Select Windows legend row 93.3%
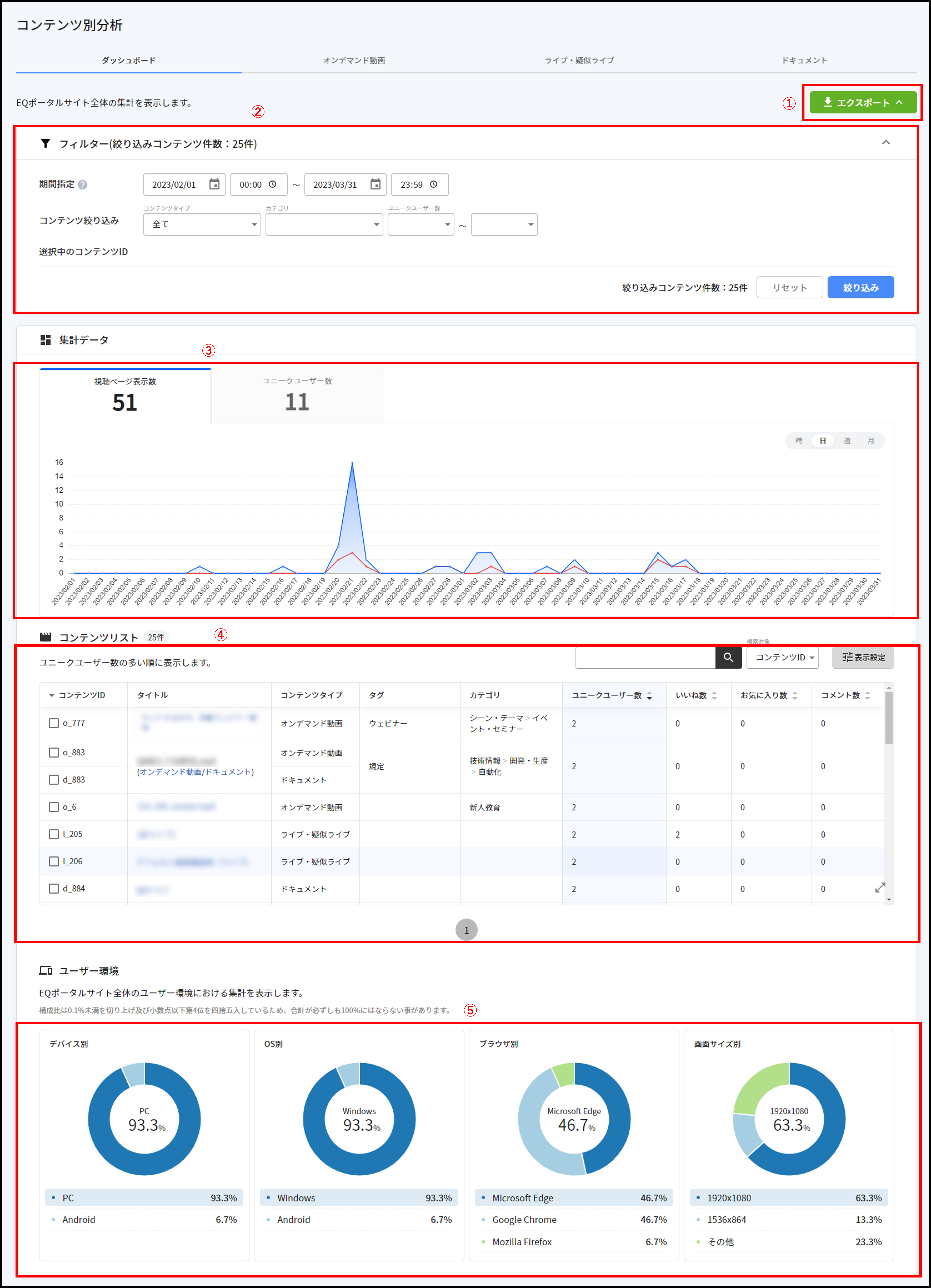 tap(359, 1198)
